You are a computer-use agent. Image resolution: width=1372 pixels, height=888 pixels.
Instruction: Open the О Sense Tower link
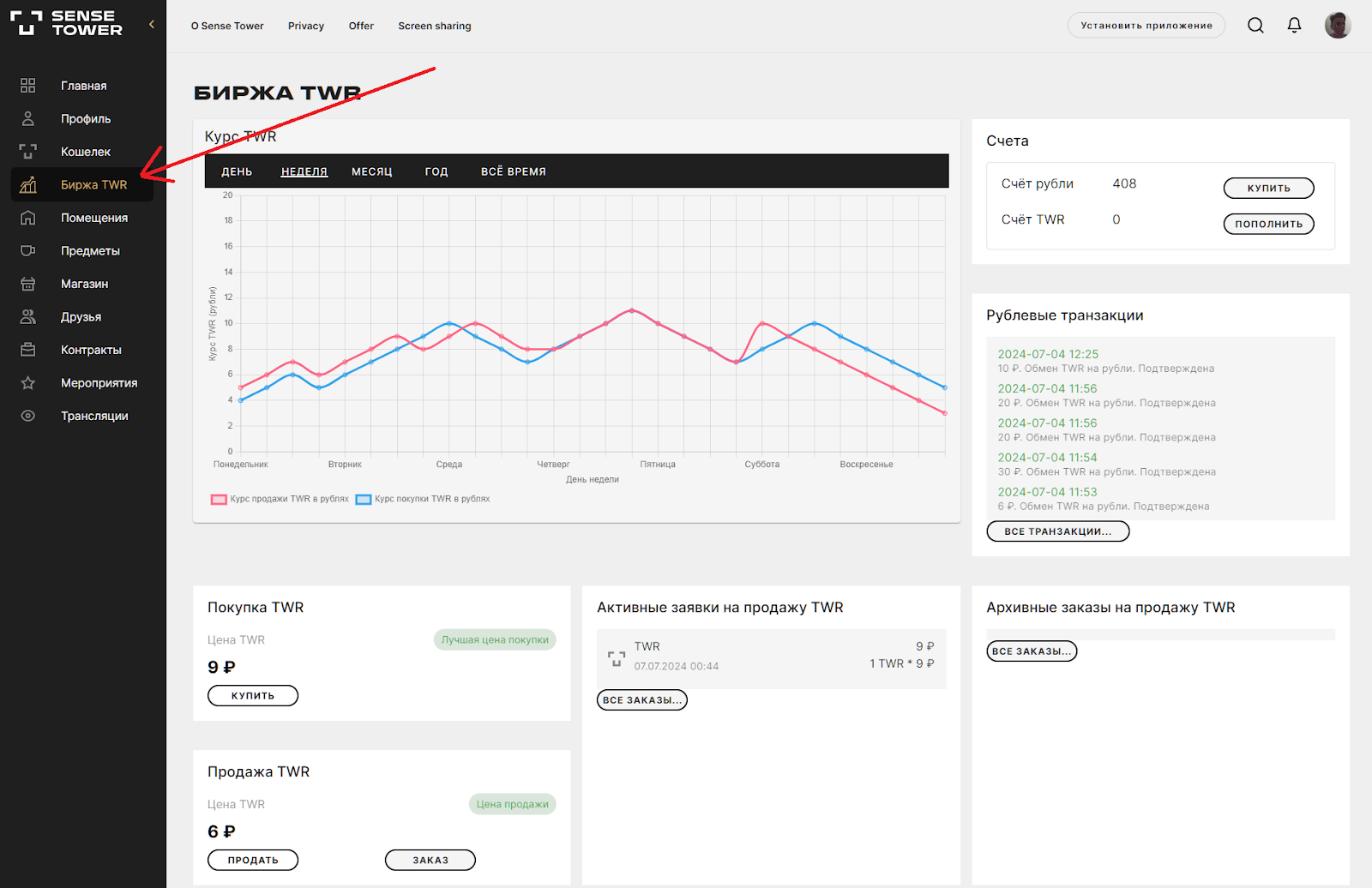pyautogui.click(x=227, y=26)
